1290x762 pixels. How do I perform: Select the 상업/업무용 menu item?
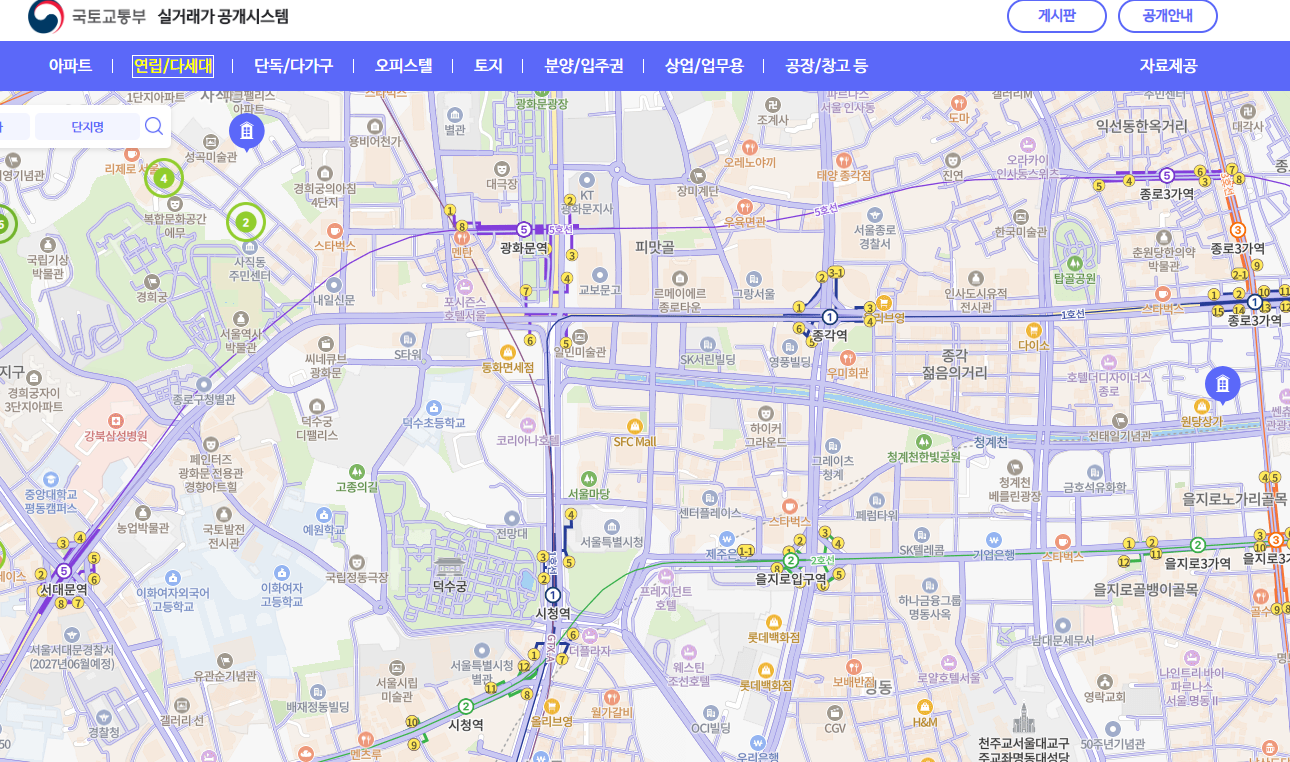[x=704, y=66]
